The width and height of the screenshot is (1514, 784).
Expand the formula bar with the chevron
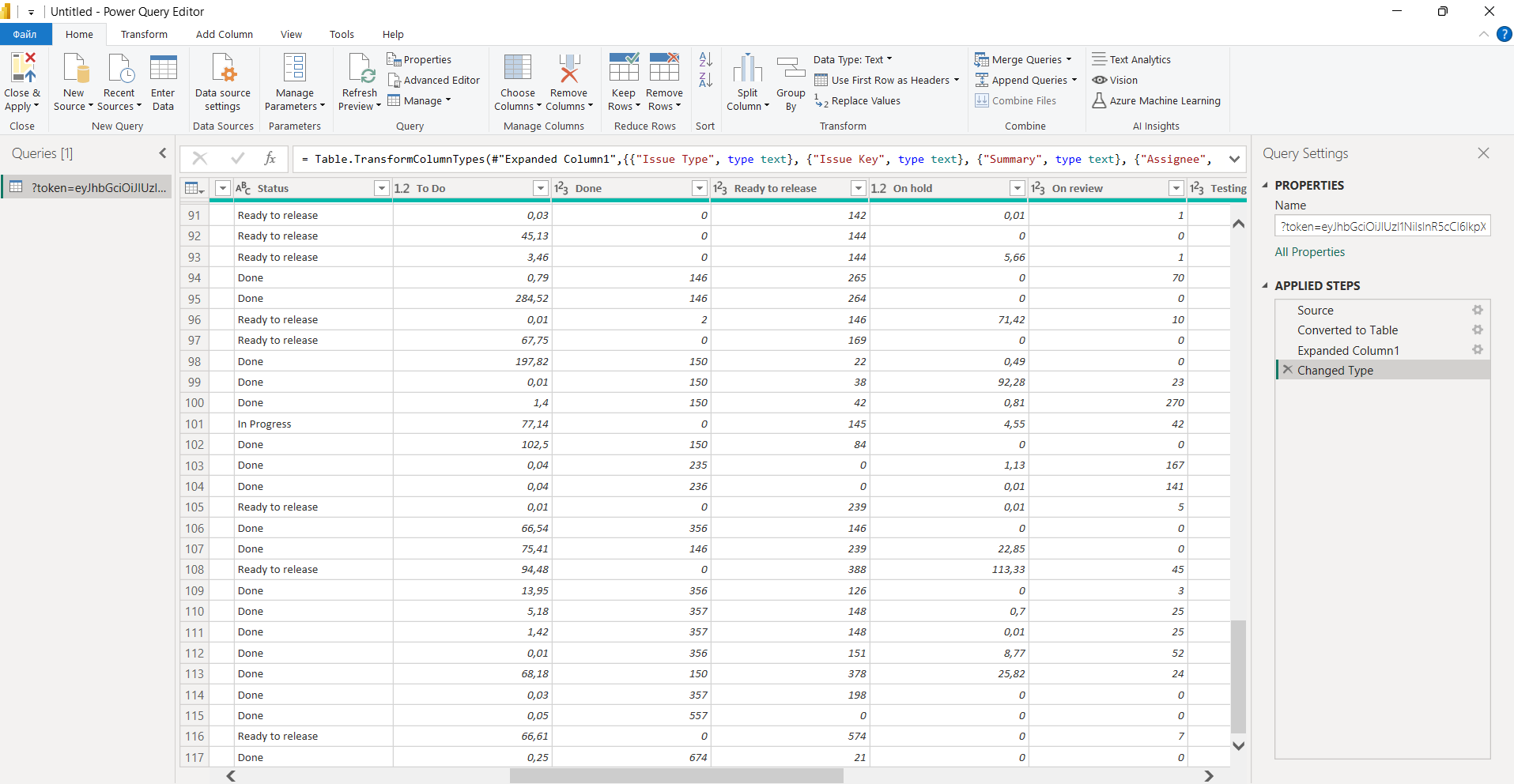[x=1233, y=160]
